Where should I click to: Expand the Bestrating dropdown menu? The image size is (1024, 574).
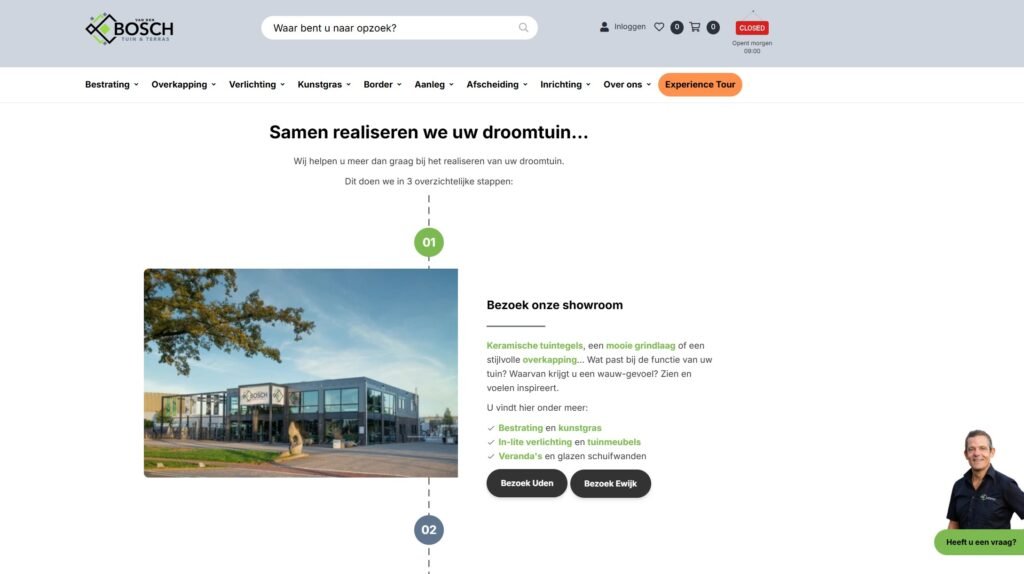(112, 84)
